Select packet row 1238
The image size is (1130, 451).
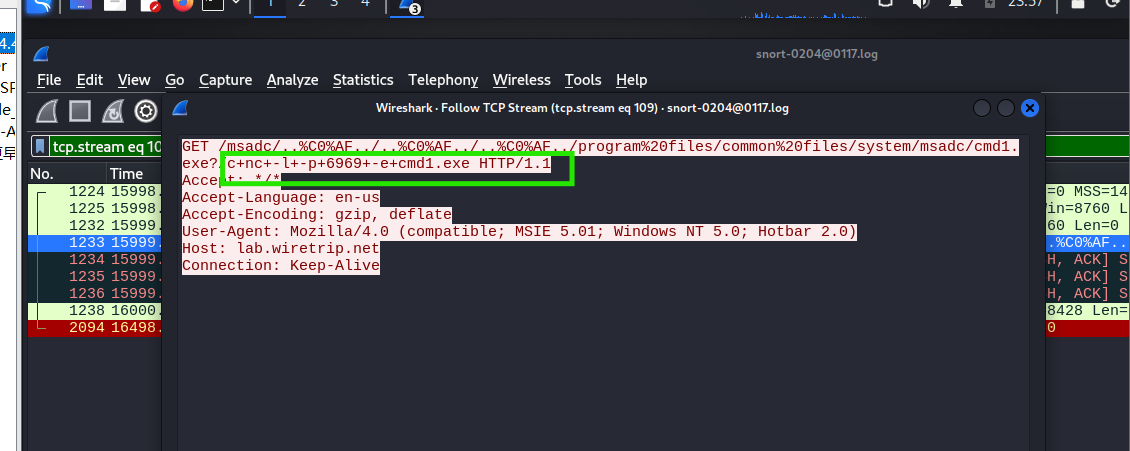[x=96, y=311]
